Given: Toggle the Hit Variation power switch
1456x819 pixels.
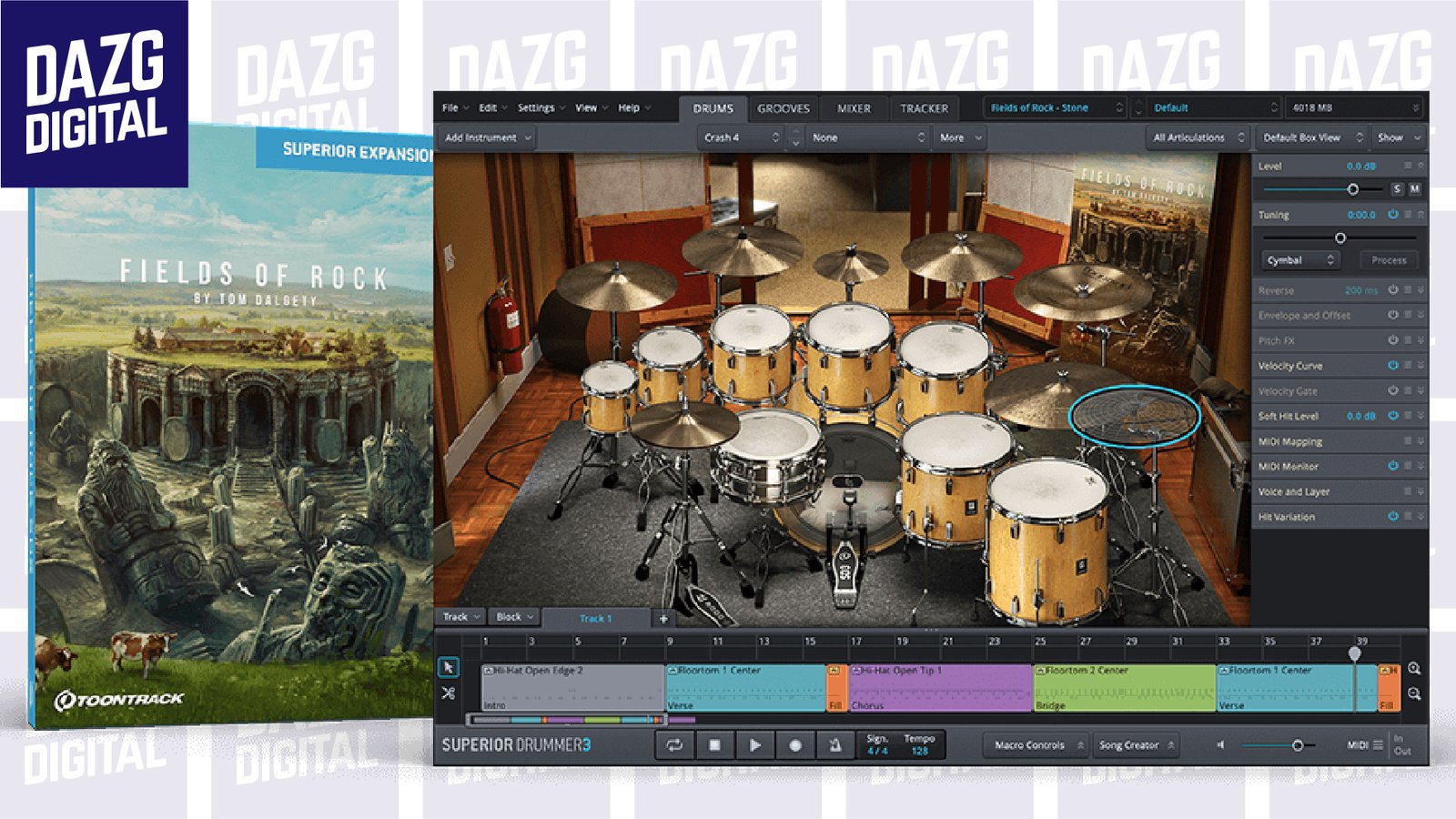Looking at the screenshot, I should tap(1393, 516).
